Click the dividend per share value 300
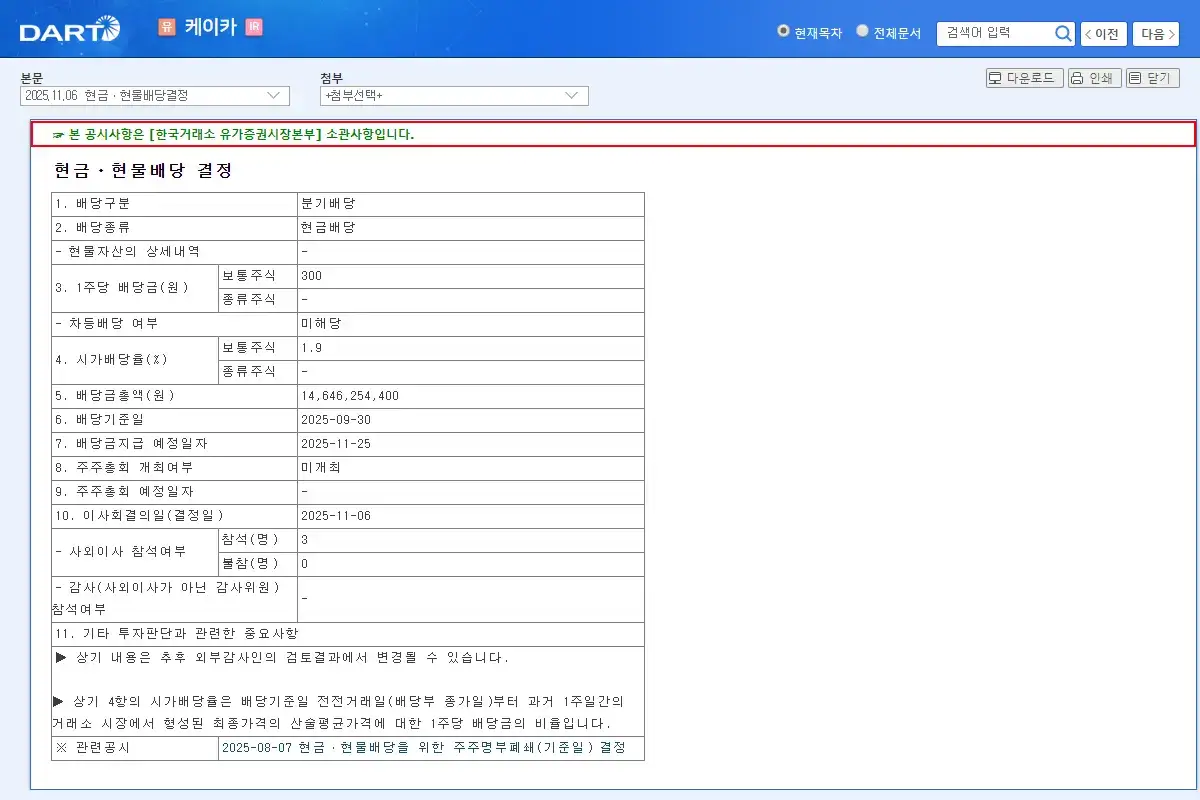The height and width of the screenshot is (800, 1200). click(x=311, y=276)
